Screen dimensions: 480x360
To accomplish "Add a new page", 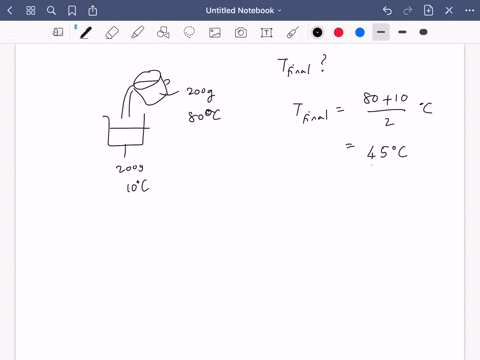I will point(428,11).
